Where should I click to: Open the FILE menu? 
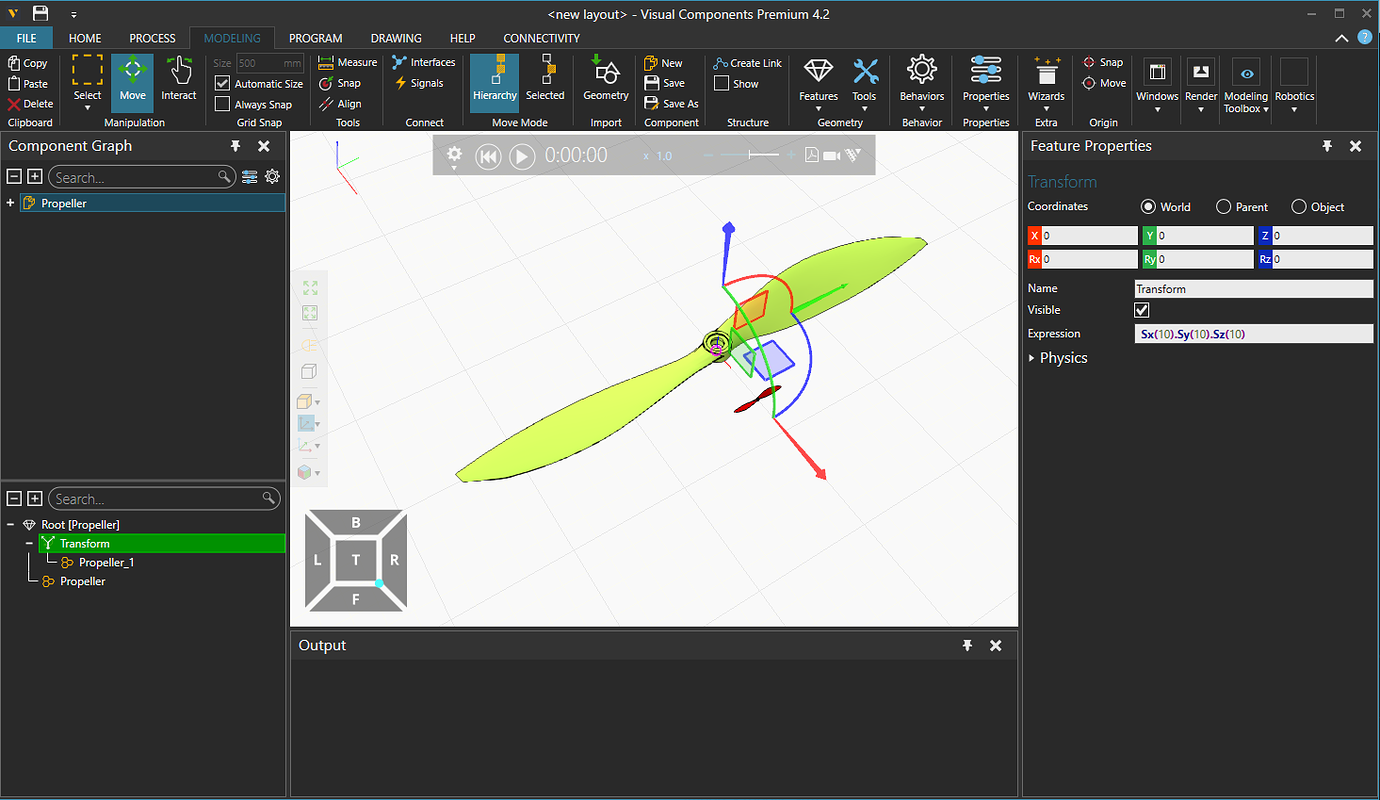27,38
